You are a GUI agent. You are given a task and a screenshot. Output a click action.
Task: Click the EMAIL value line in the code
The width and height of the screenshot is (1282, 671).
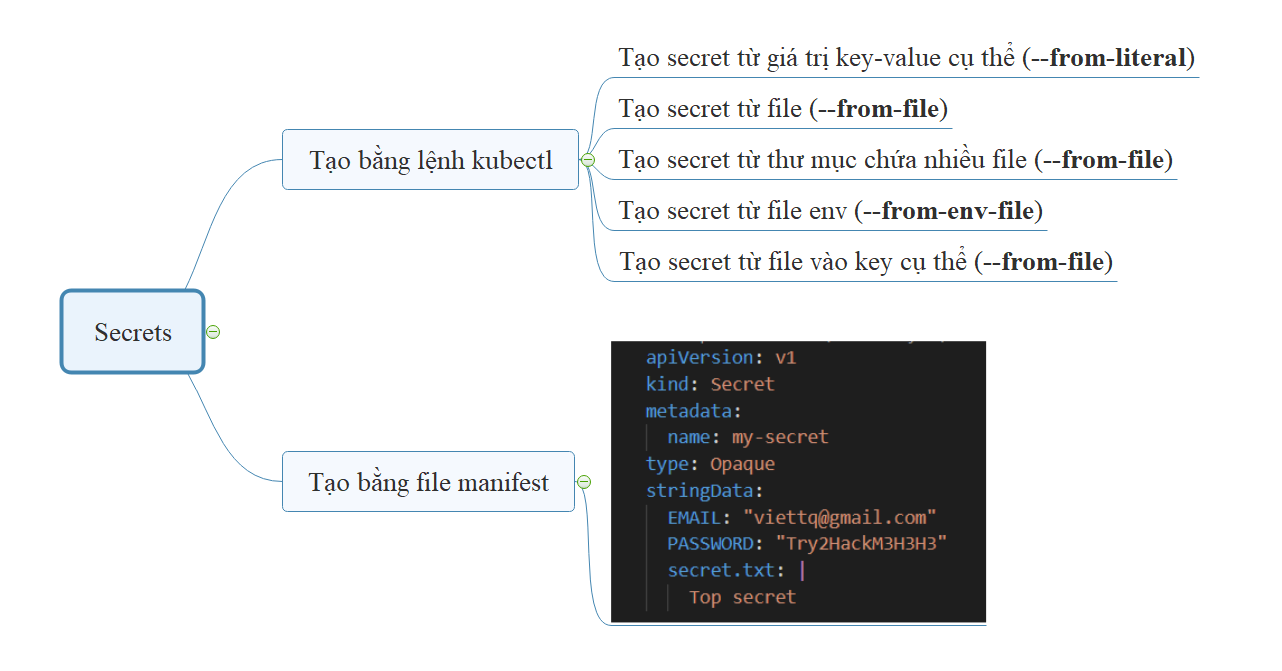(x=801, y=517)
